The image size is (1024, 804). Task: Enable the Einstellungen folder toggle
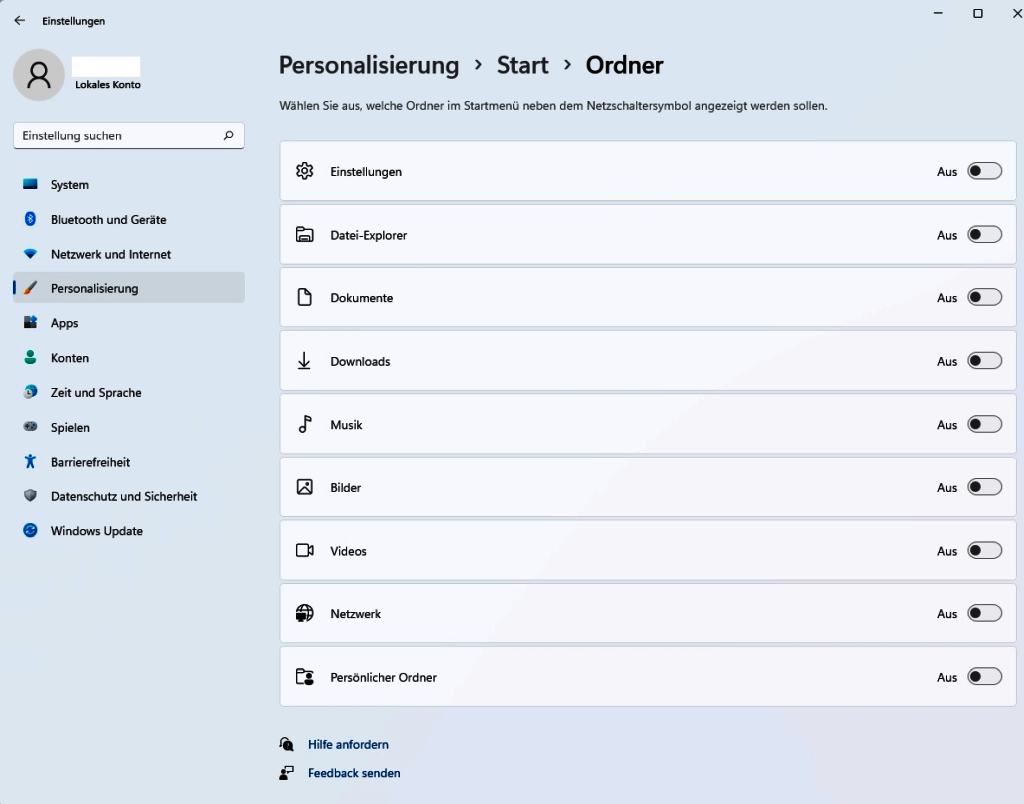984,171
